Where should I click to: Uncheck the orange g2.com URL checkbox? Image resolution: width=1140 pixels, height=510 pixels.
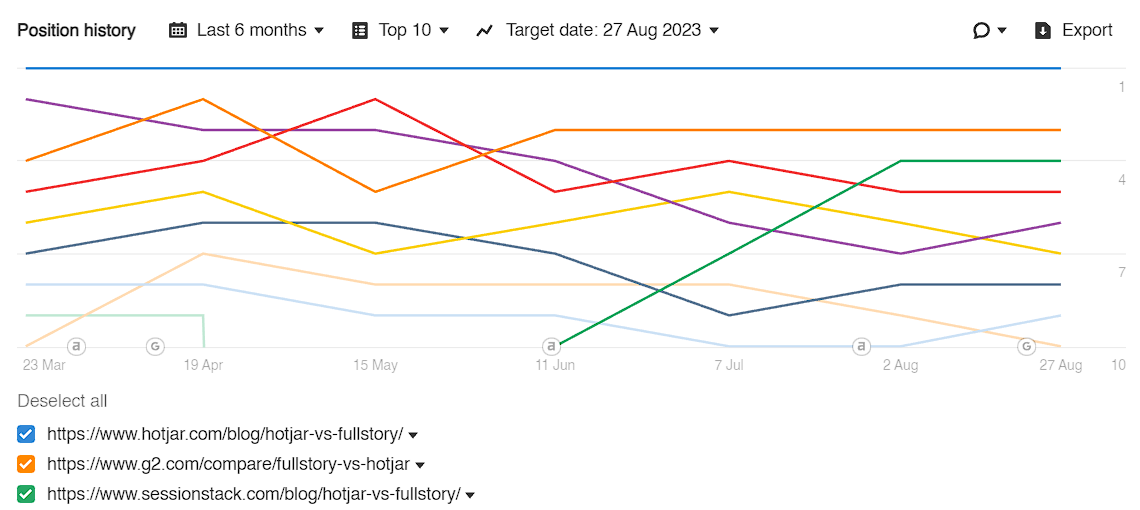click(26, 464)
